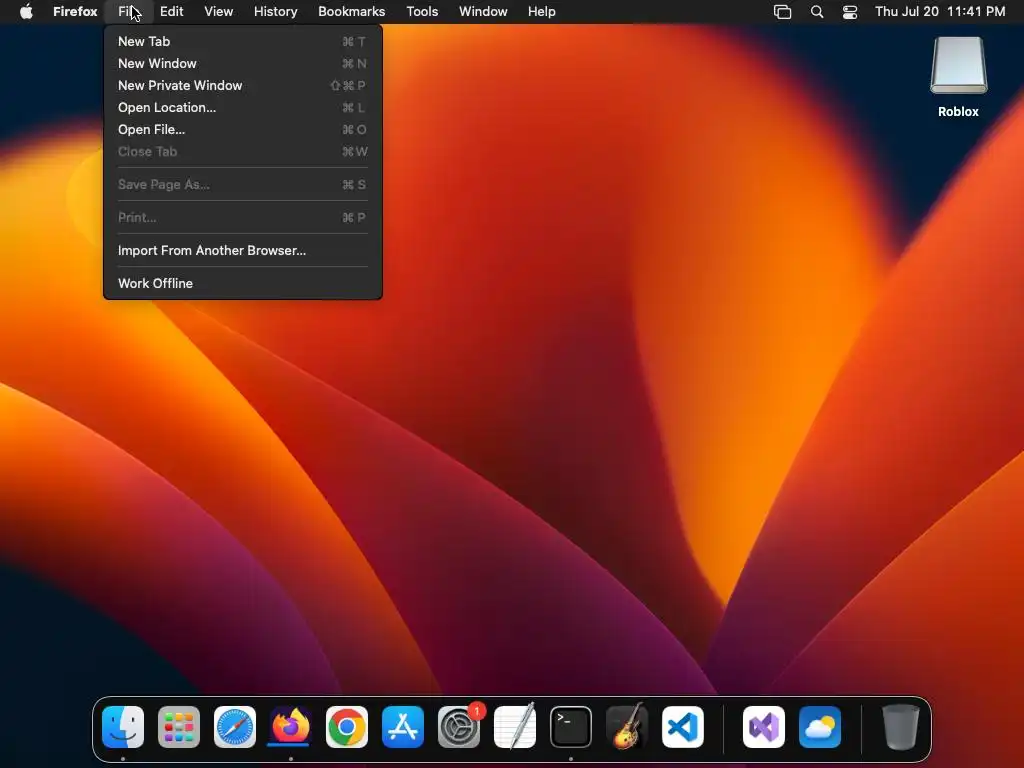The image size is (1024, 768).
Task: Open the App Store Dock icon
Action: point(403,727)
